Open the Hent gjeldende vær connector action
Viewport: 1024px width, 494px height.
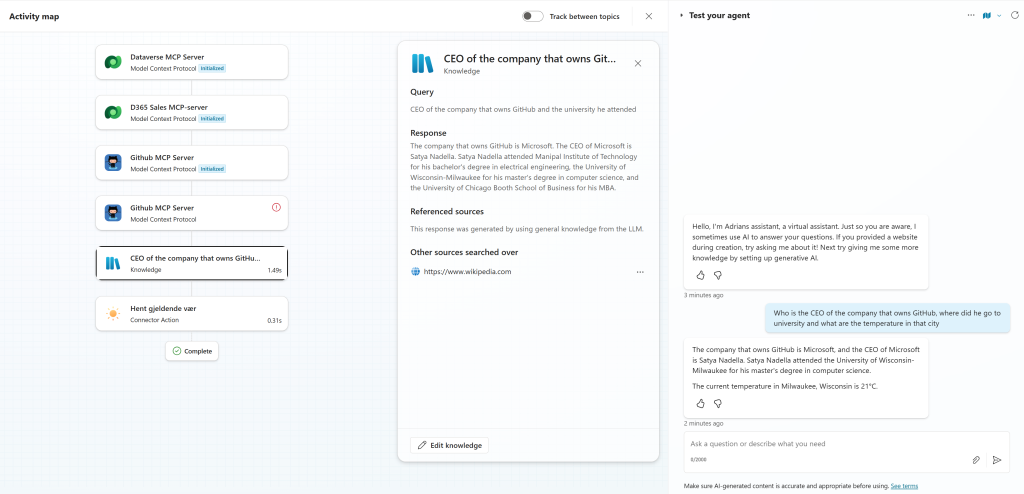pos(191,314)
